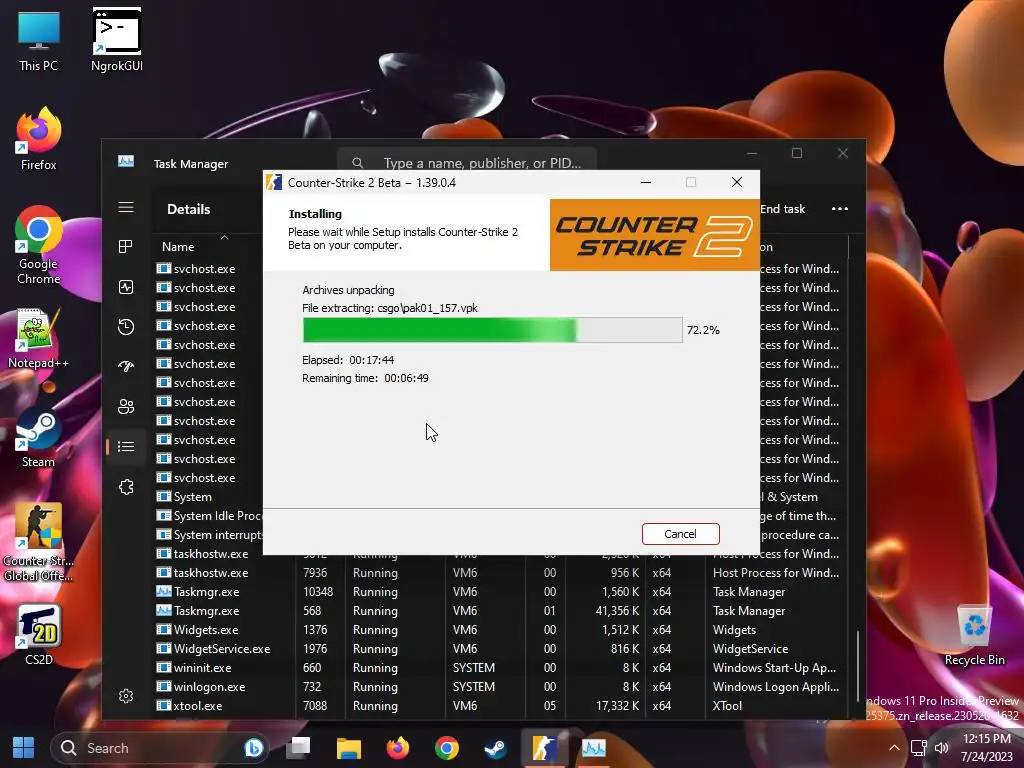Open App history page in Task Manager

126,327
